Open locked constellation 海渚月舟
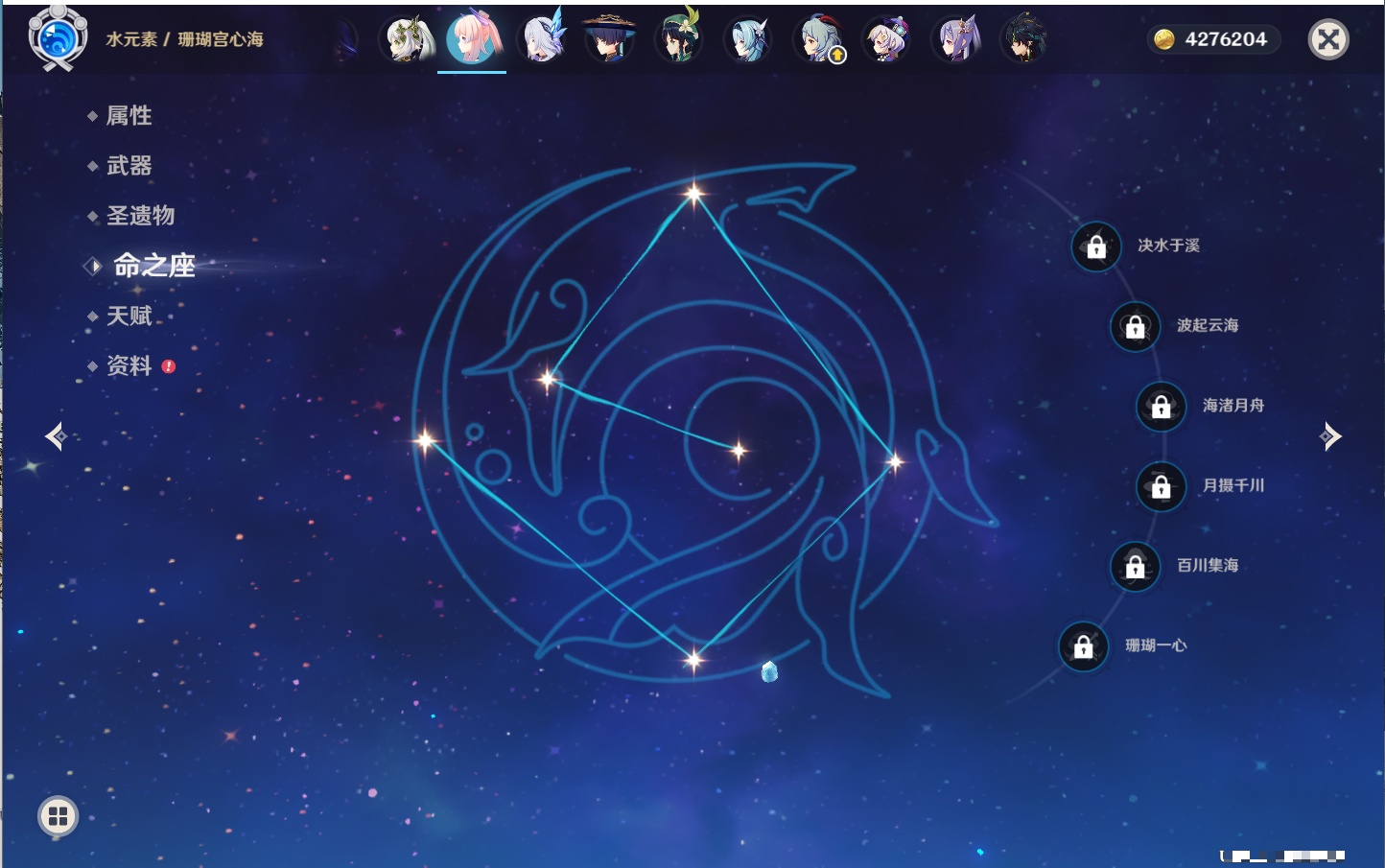The height and width of the screenshot is (868, 1385). (x=1162, y=406)
